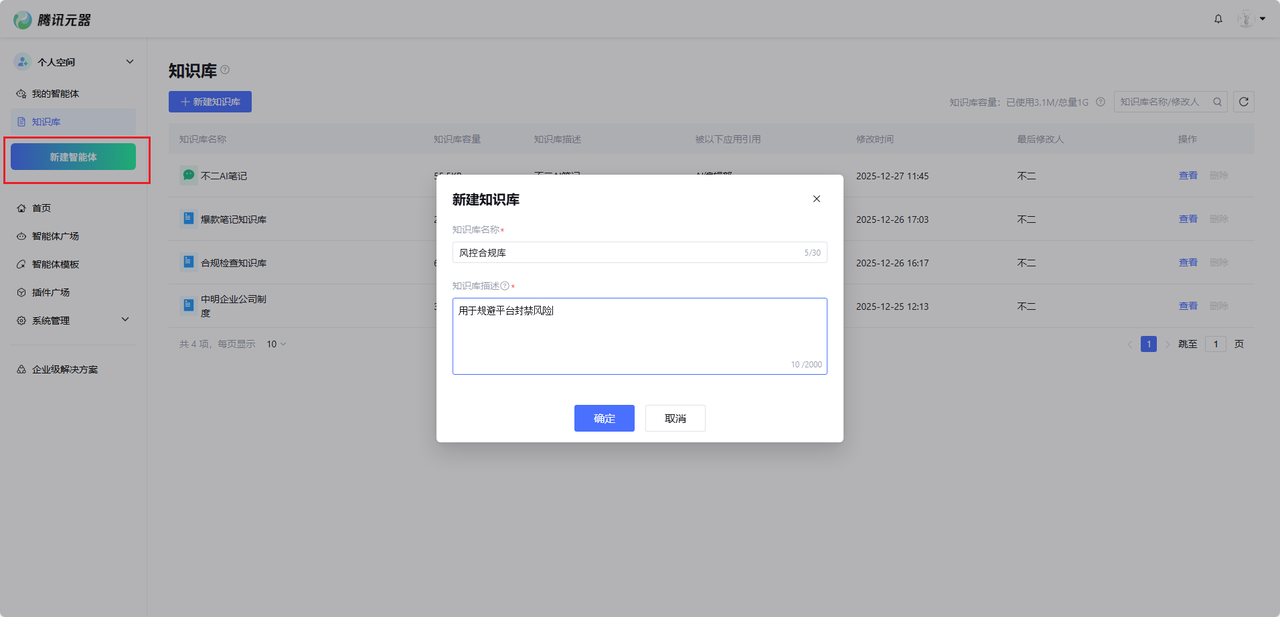The width and height of the screenshot is (1280, 617).
Task: Click 查看 for 不二AI笔记 row
Action: pos(1188,176)
